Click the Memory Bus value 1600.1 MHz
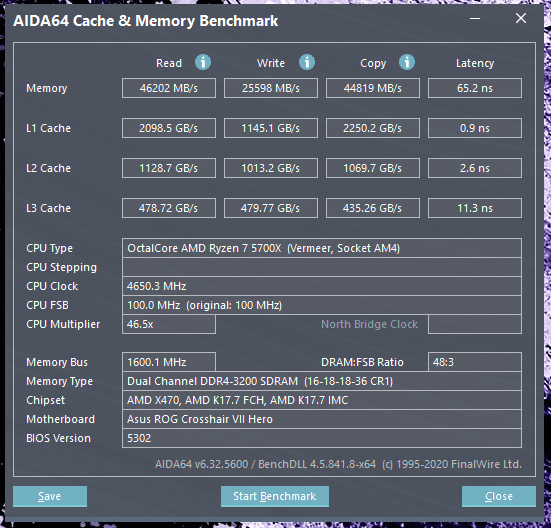 pyautogui.click(x=169, y=362)
